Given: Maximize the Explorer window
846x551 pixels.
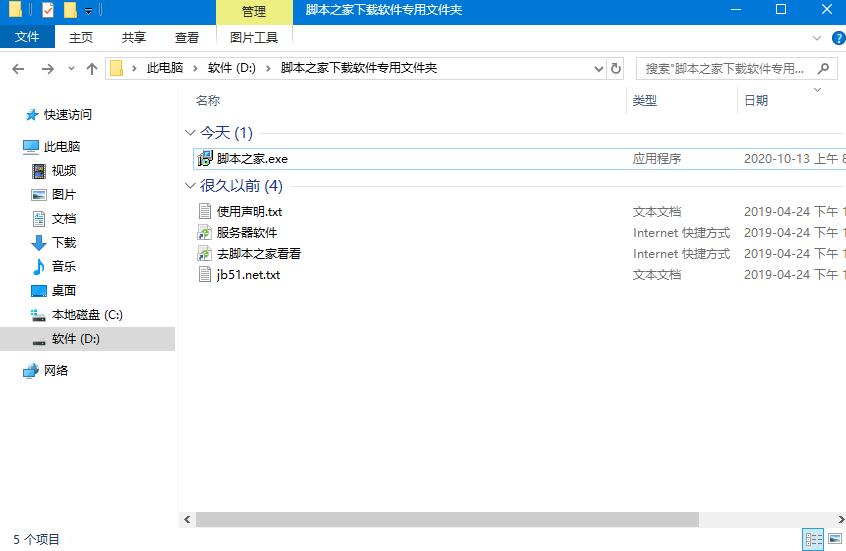Looking at the screenshot, I should 781,9.
